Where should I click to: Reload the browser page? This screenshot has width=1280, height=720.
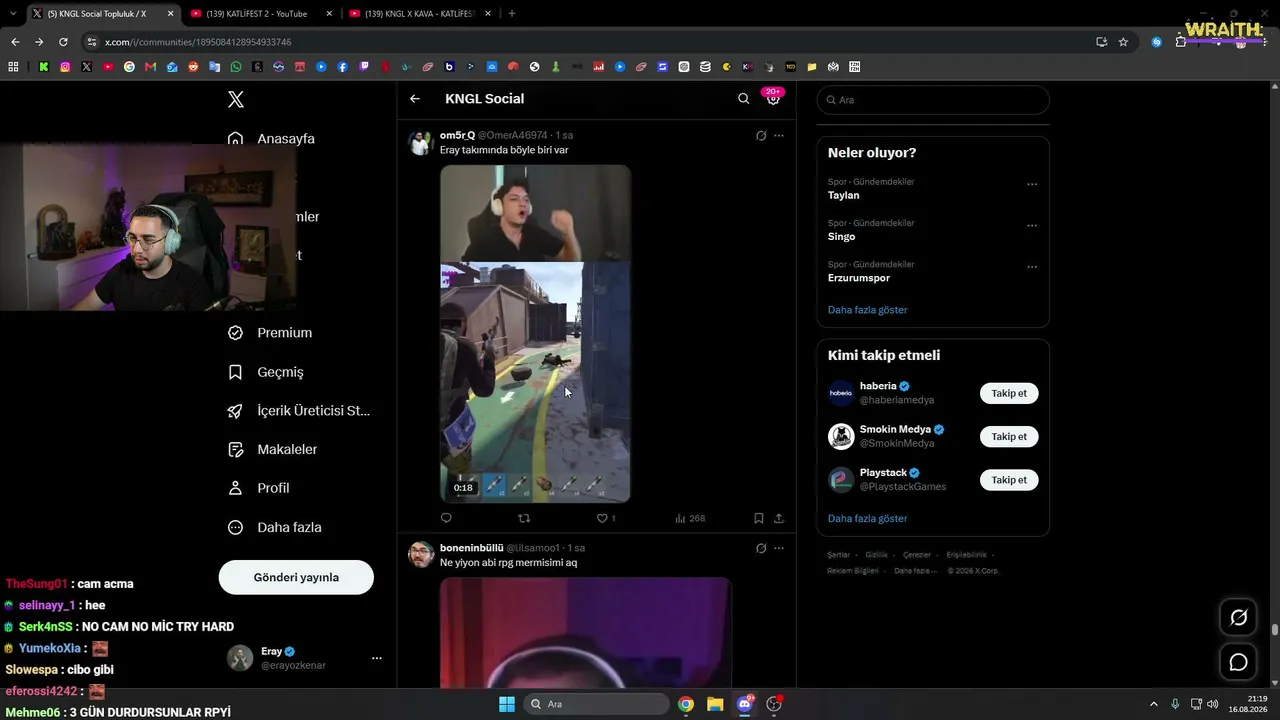click(63, 42)
